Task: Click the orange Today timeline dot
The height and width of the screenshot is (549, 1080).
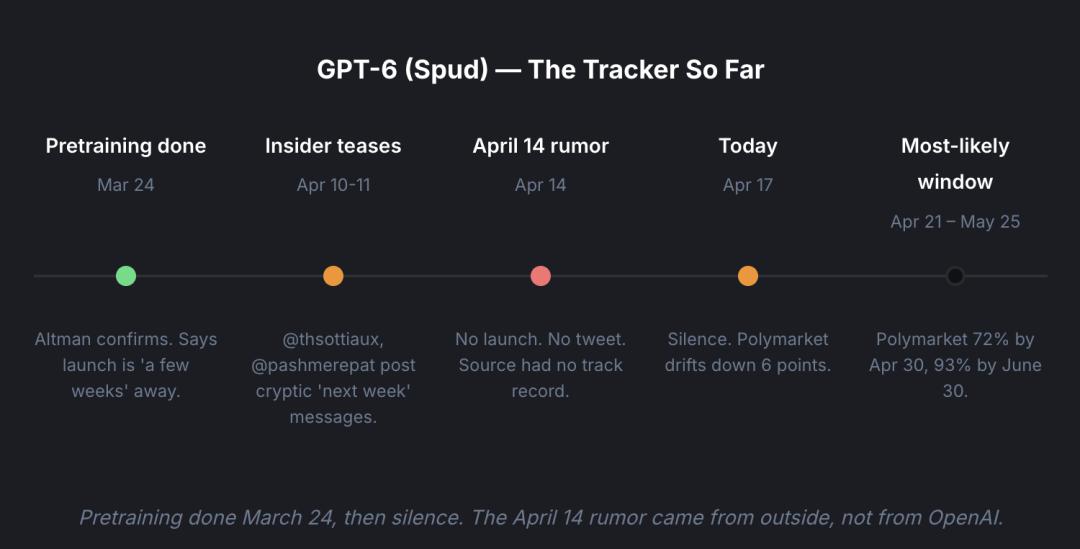Action: pyautogui.click(x=748, y=276)
